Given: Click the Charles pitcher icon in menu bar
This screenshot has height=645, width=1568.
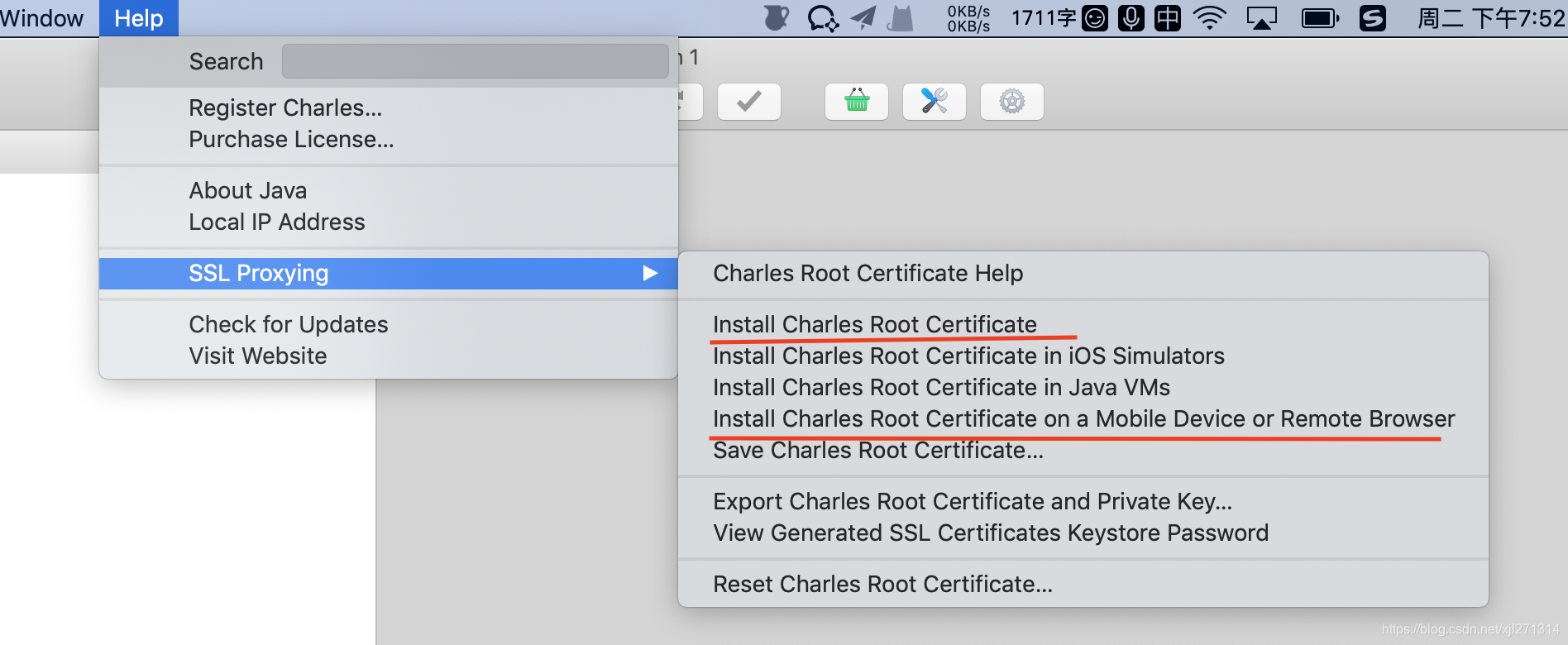Looking at the screenshot, I should pos(776,18).
